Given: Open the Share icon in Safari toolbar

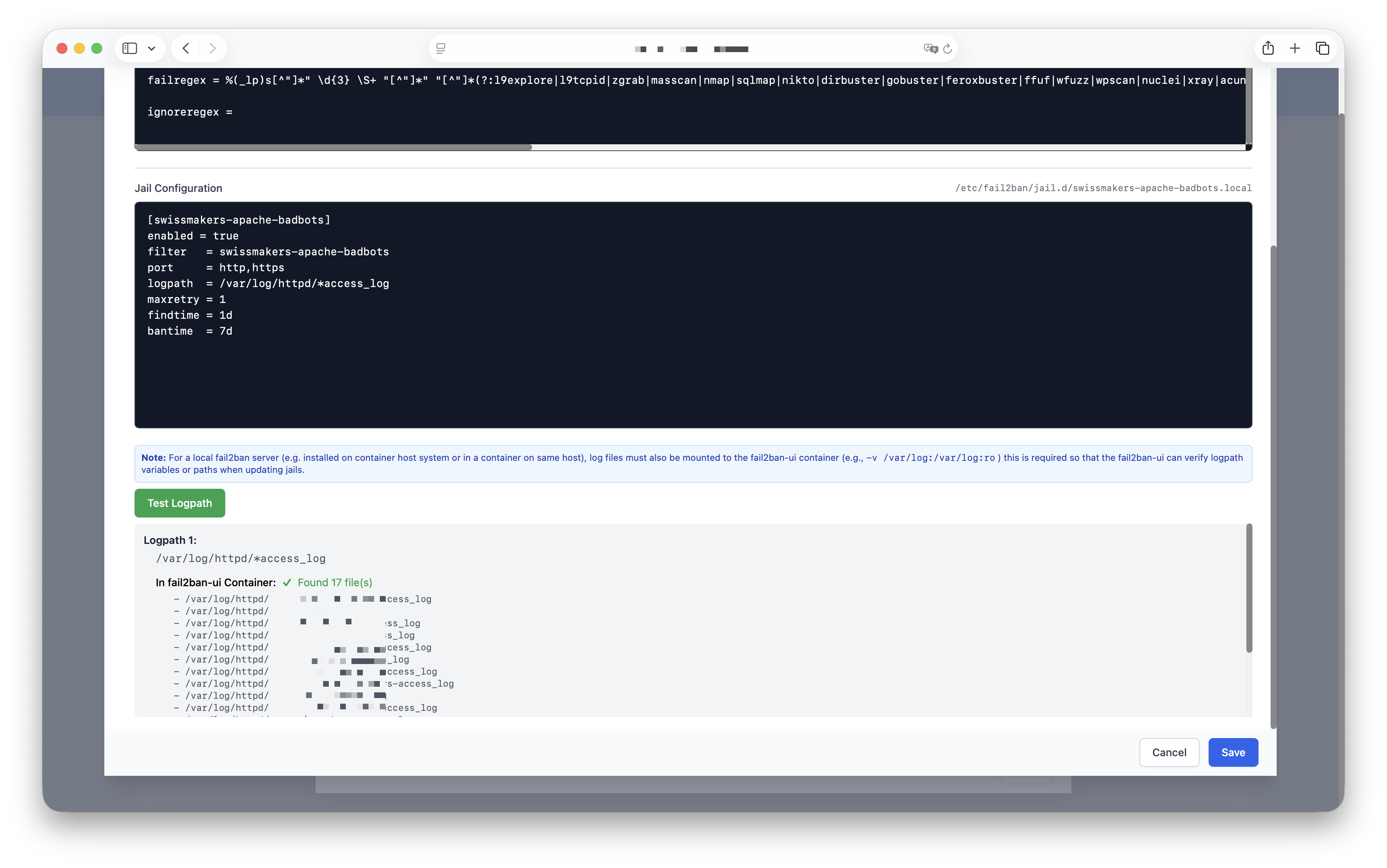Looking at the screenshot, I should (x=1268, y=48).
